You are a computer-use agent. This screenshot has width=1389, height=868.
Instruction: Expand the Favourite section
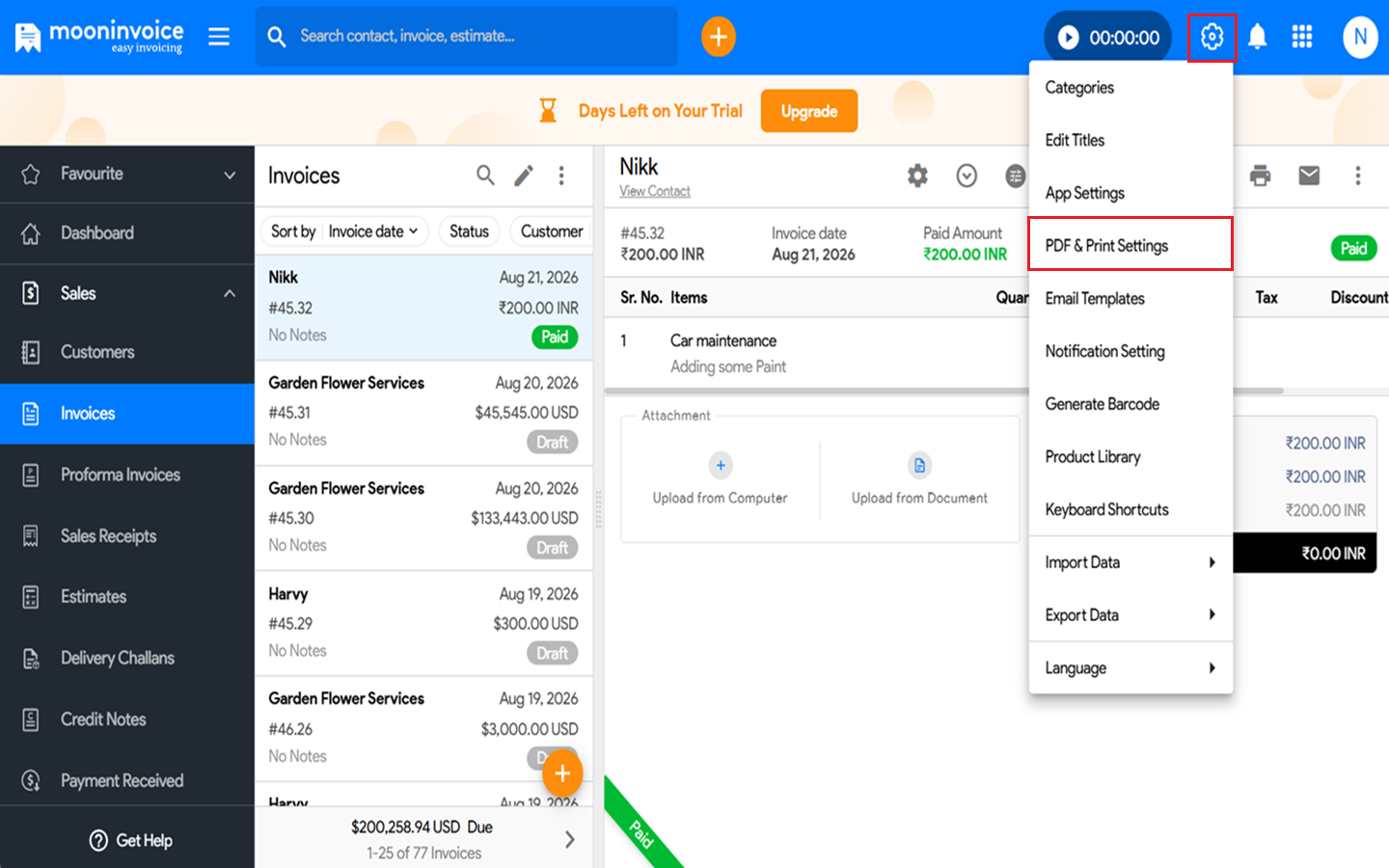(x=127, y=175)
